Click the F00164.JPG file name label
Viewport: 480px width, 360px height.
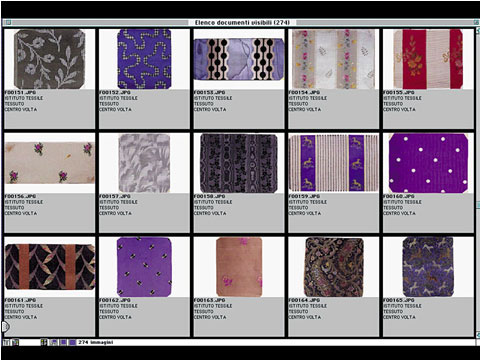point(304,300)
